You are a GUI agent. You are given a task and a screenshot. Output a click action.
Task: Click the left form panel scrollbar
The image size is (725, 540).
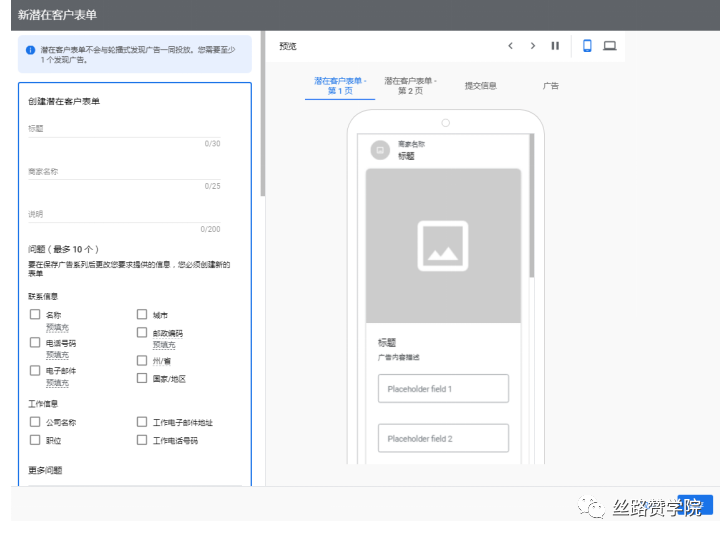[x=263, y=114]
